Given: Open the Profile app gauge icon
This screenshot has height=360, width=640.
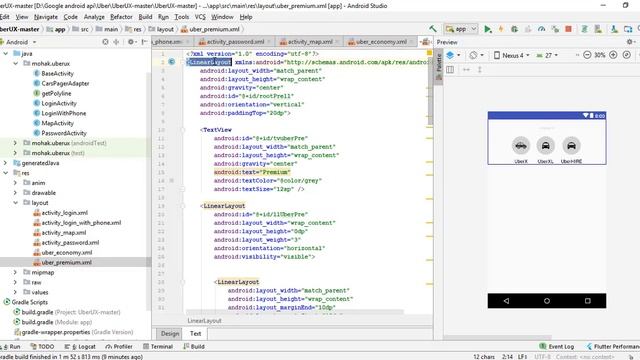Looking at the screenshot, I should point(542,29).
